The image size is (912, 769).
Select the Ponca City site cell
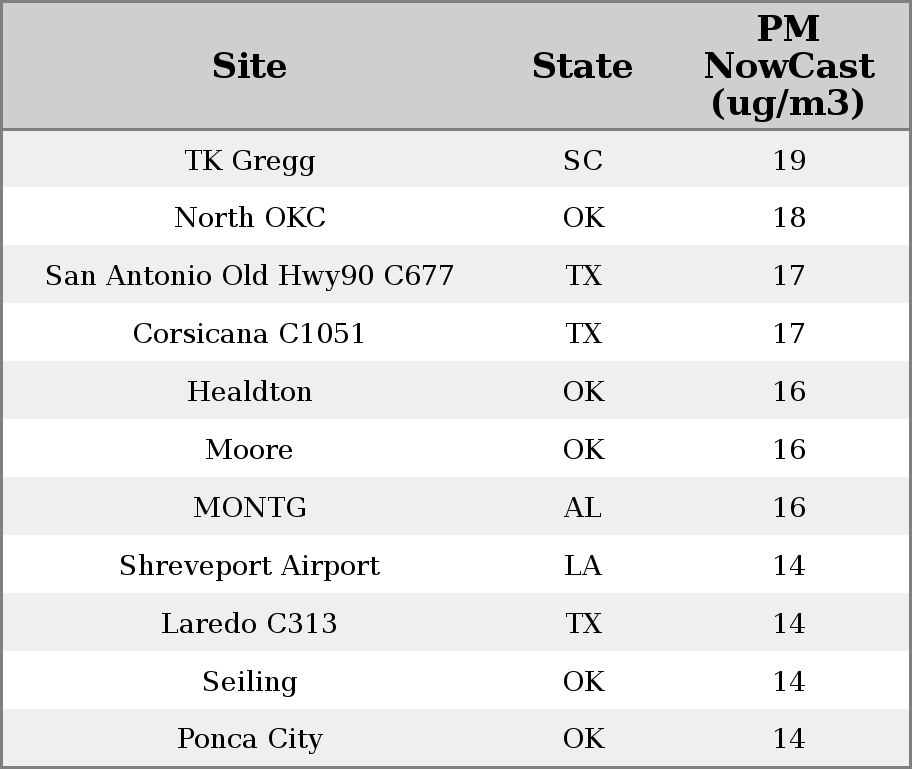249,739
